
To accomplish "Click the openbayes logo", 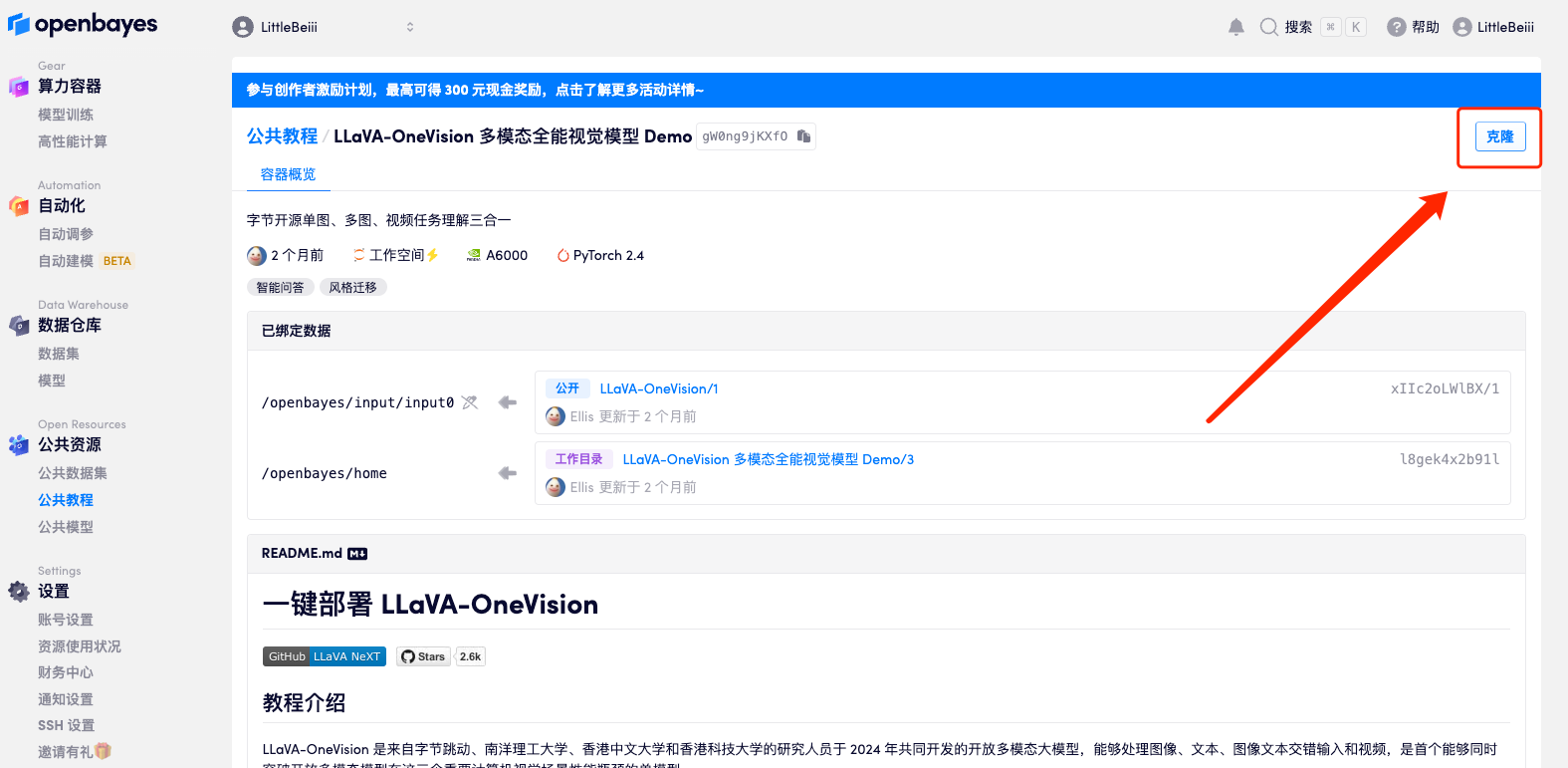I will pyautogui.click(x=83, y=24).
